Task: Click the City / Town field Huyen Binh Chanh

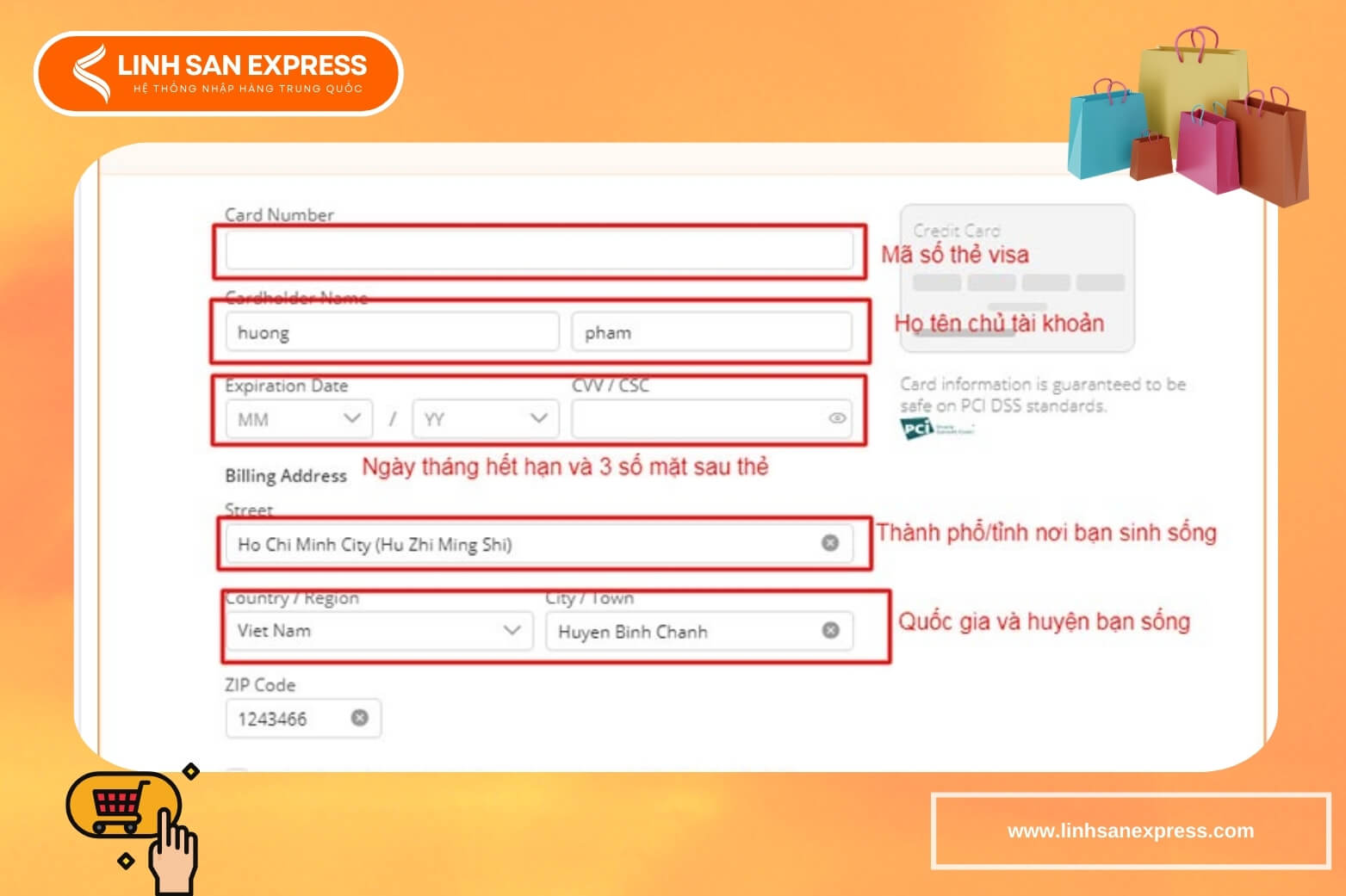Action: click(699, 631)
